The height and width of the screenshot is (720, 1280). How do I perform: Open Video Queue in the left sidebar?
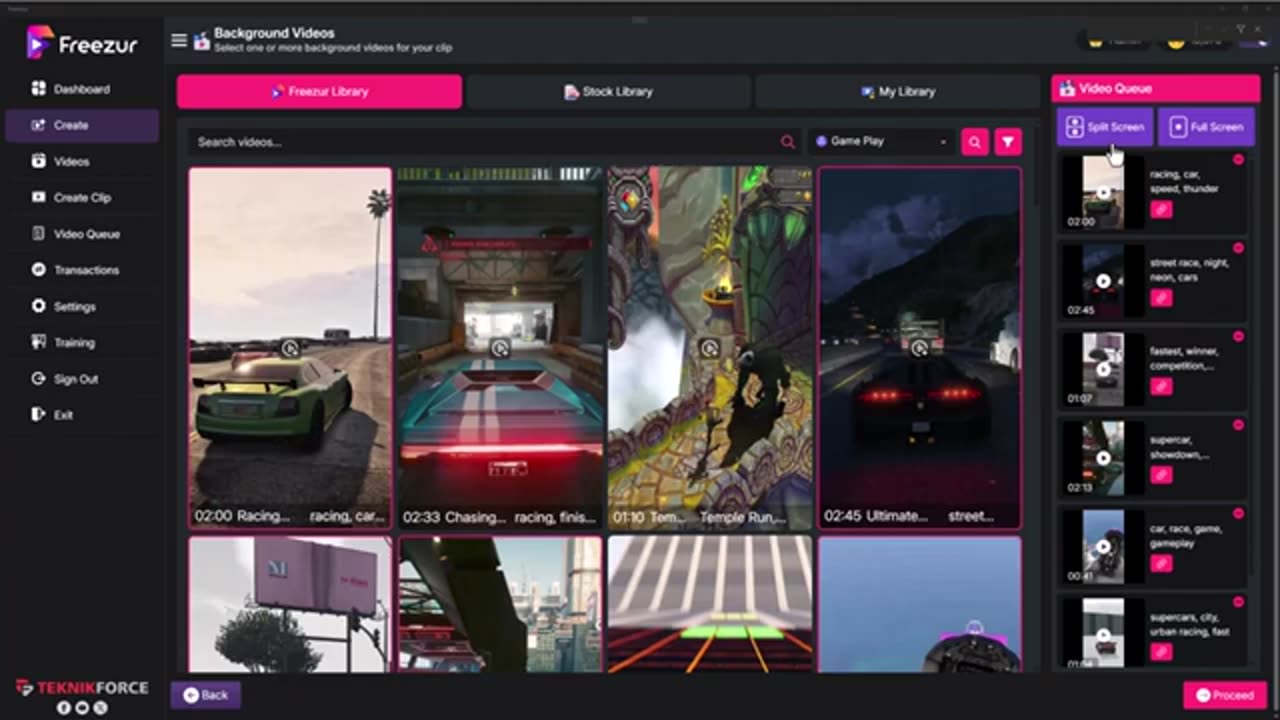[82, 234]
